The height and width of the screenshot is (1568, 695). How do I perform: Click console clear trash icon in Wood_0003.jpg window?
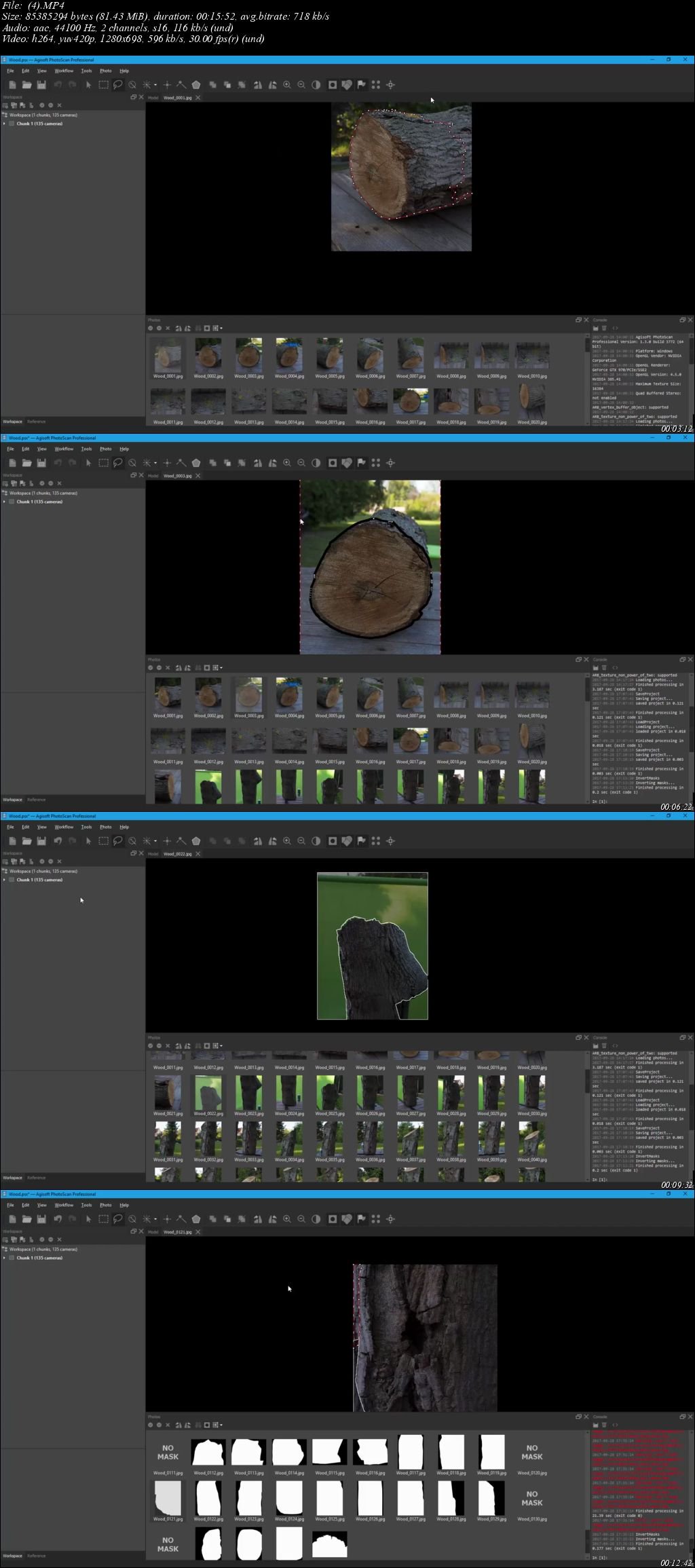(604, 668)
